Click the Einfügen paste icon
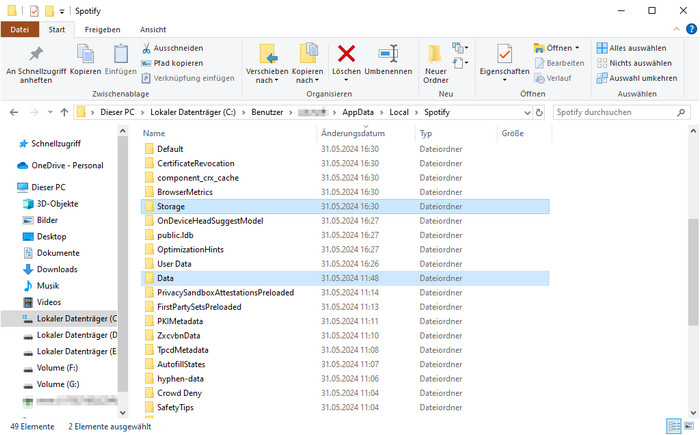The image size is (700, 435). click(121, 54)
